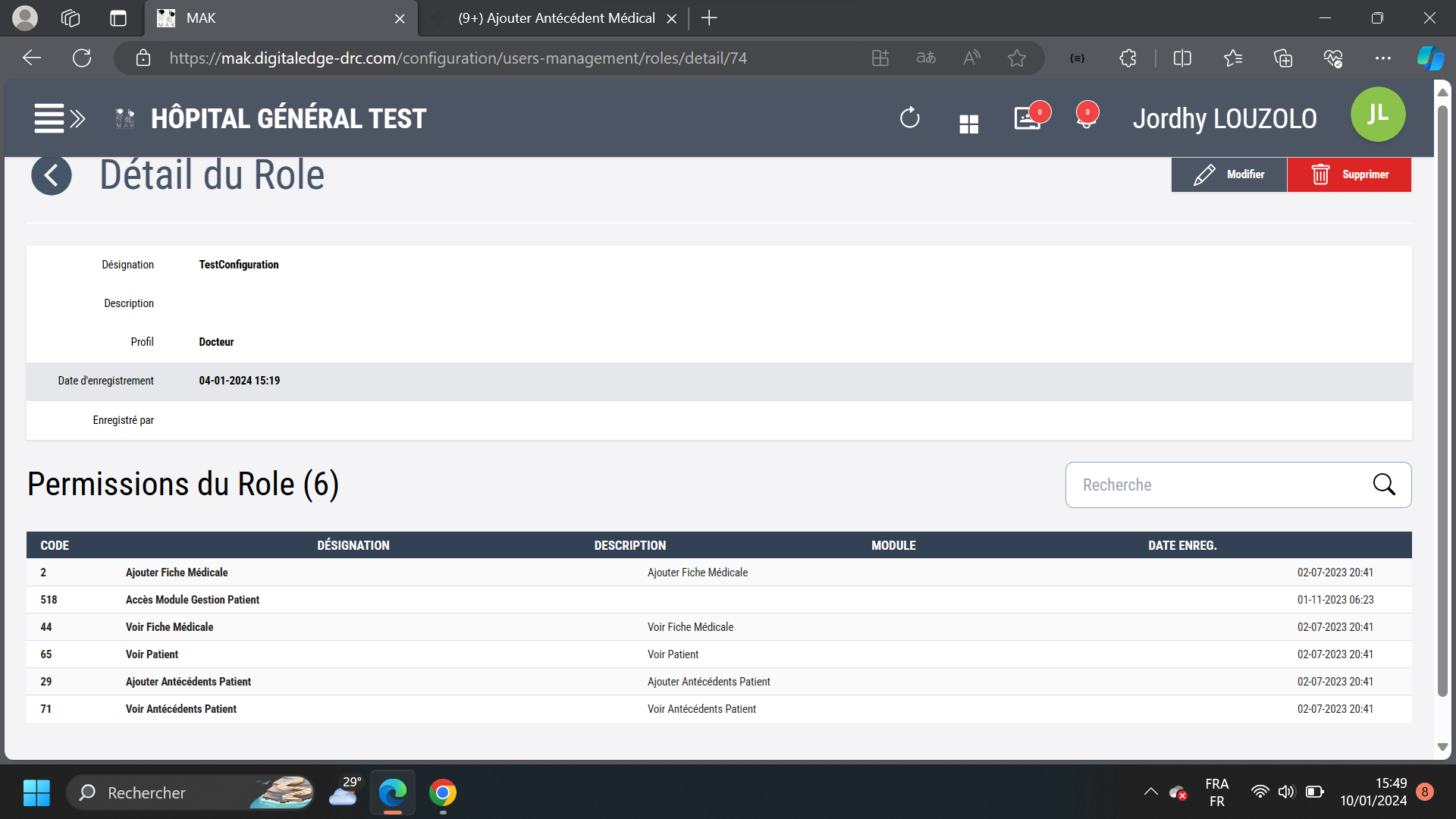Screen dimensions: 1456x819
Task: Open the browser workspaces icon
Action: tap(71, 18)
